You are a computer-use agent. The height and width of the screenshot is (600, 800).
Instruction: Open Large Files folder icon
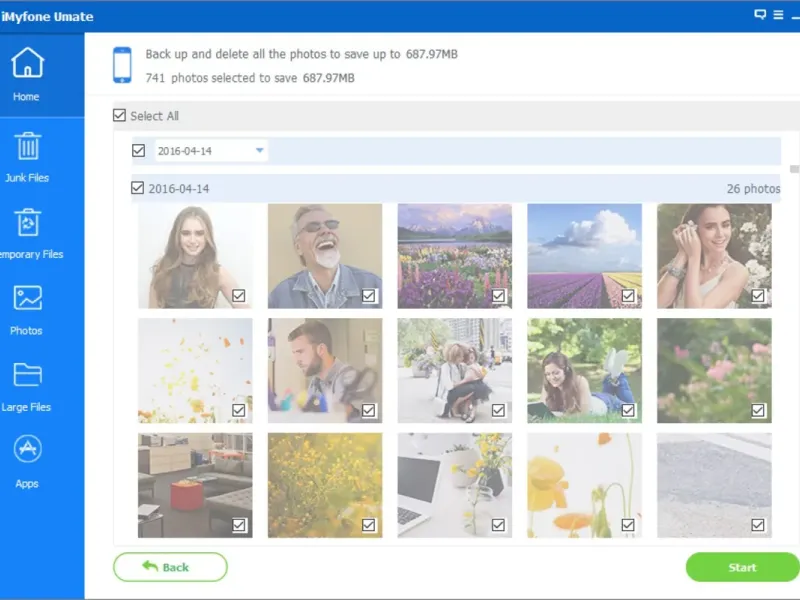point(28,374)
